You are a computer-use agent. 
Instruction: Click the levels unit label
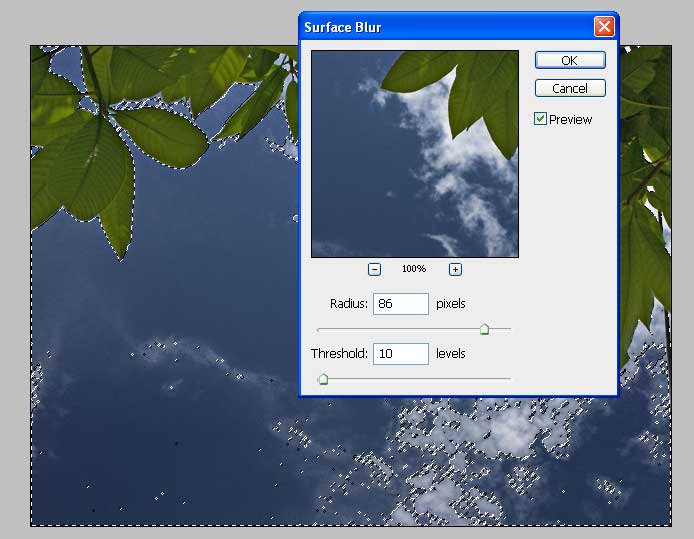coord(451,354)
